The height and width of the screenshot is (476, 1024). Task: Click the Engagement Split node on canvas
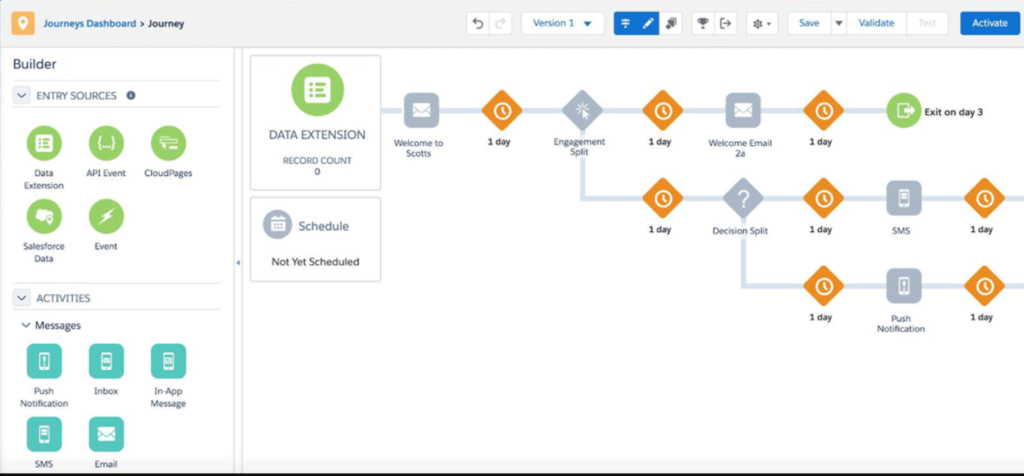tap(580, 111)
